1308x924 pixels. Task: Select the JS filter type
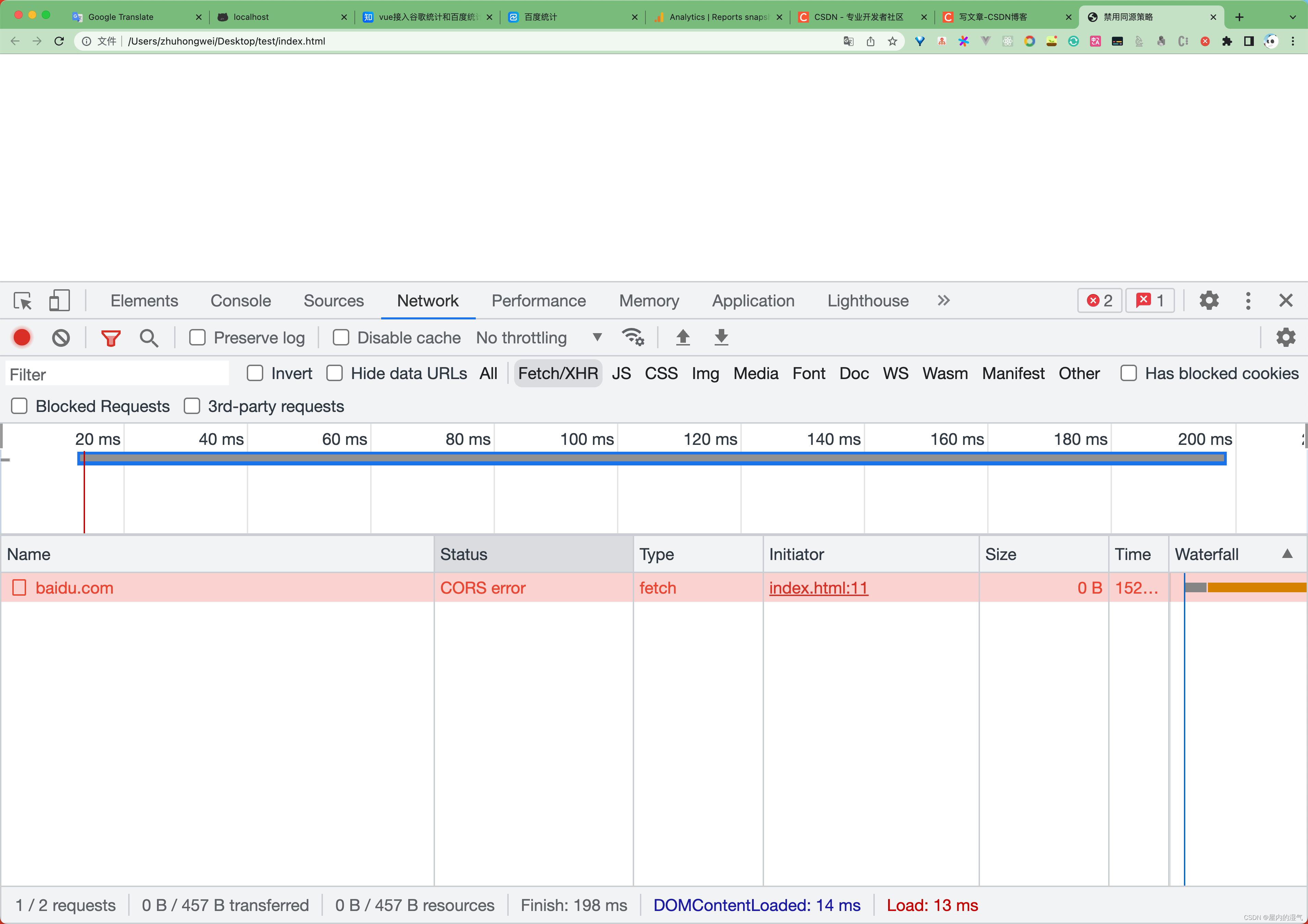pos(621,373)
